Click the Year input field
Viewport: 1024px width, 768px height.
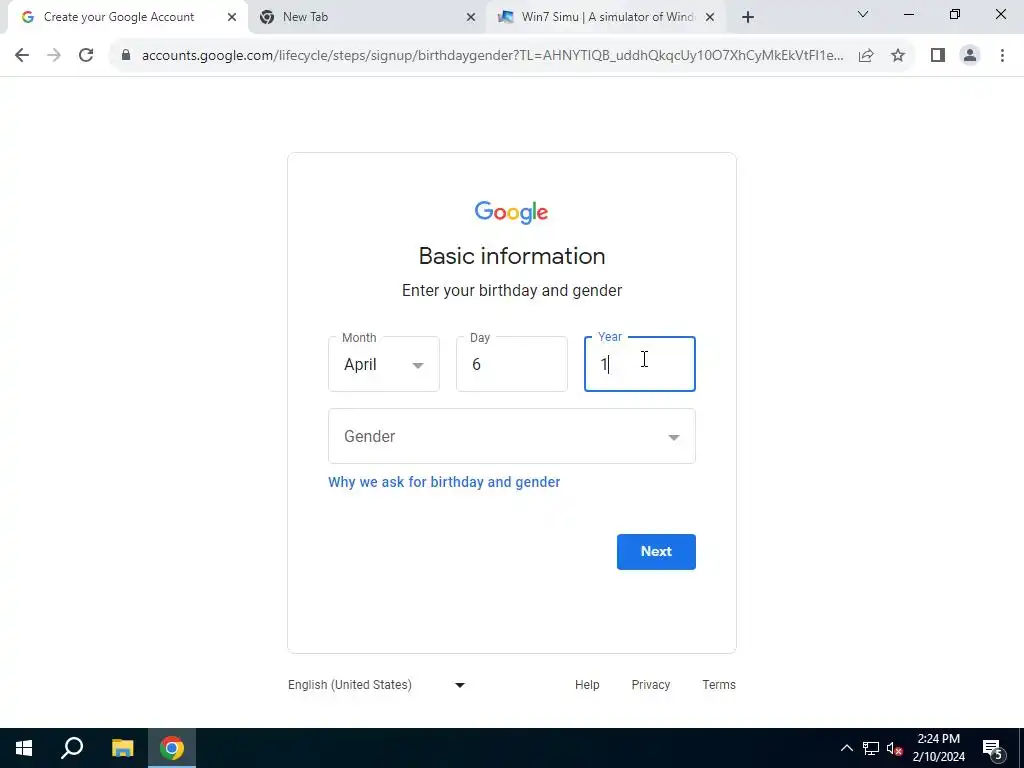coord(640,364)
